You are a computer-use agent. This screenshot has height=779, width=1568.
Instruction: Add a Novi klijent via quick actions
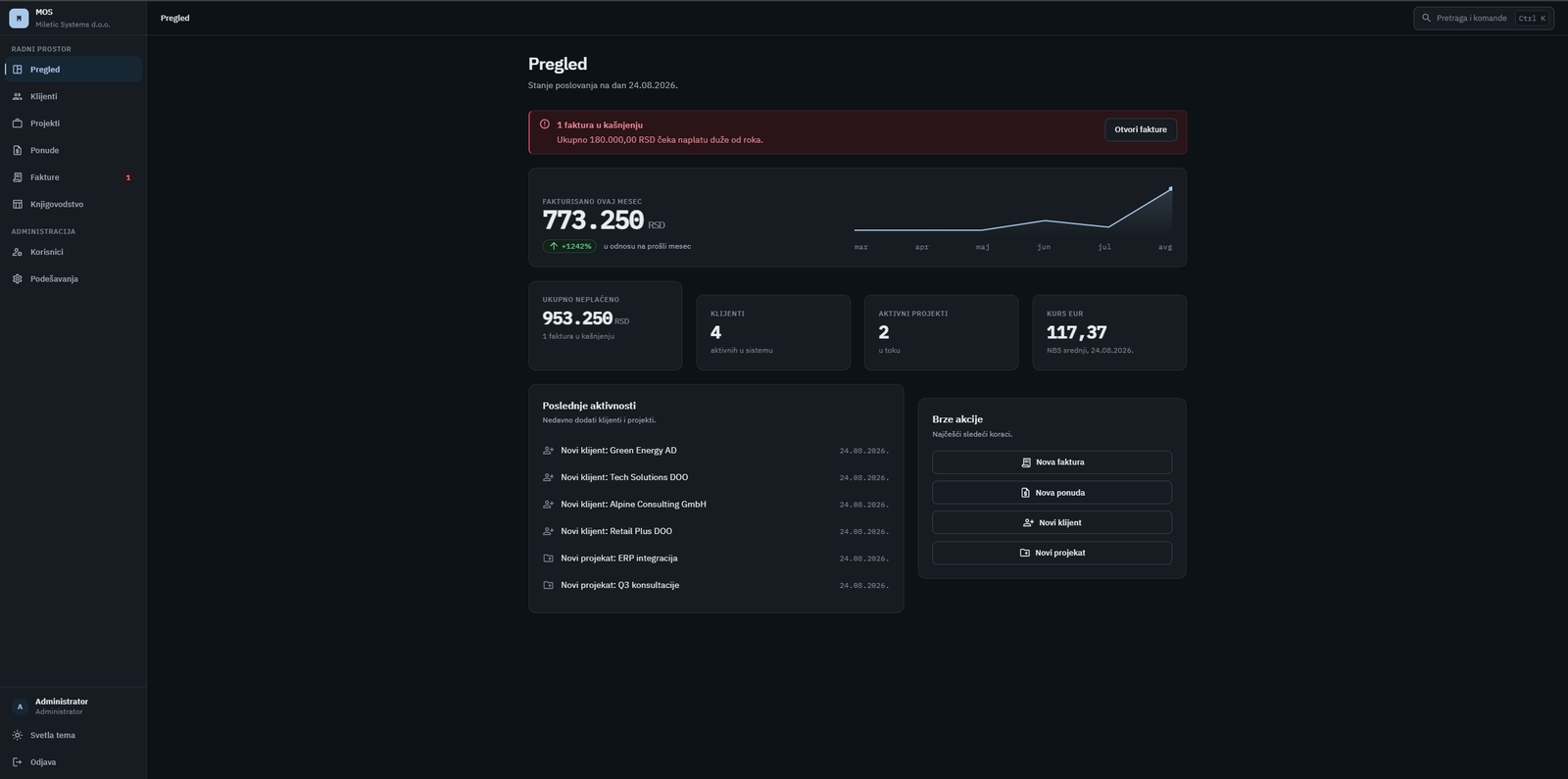1052,522
